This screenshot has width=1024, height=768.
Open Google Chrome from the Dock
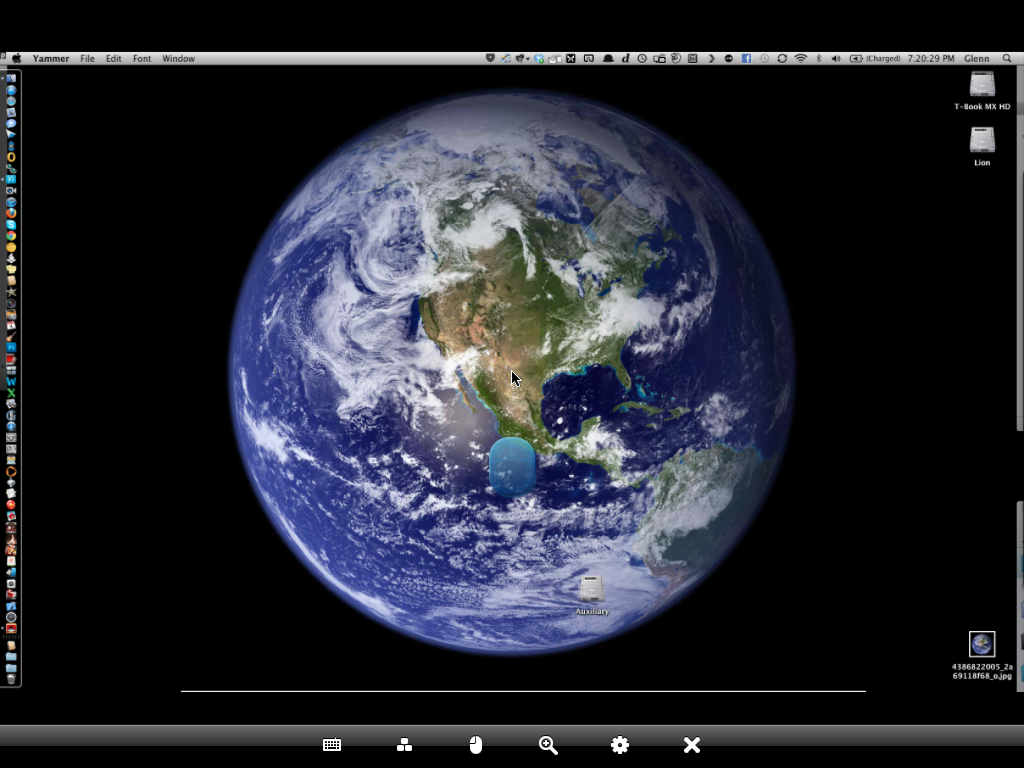point(11,236)
